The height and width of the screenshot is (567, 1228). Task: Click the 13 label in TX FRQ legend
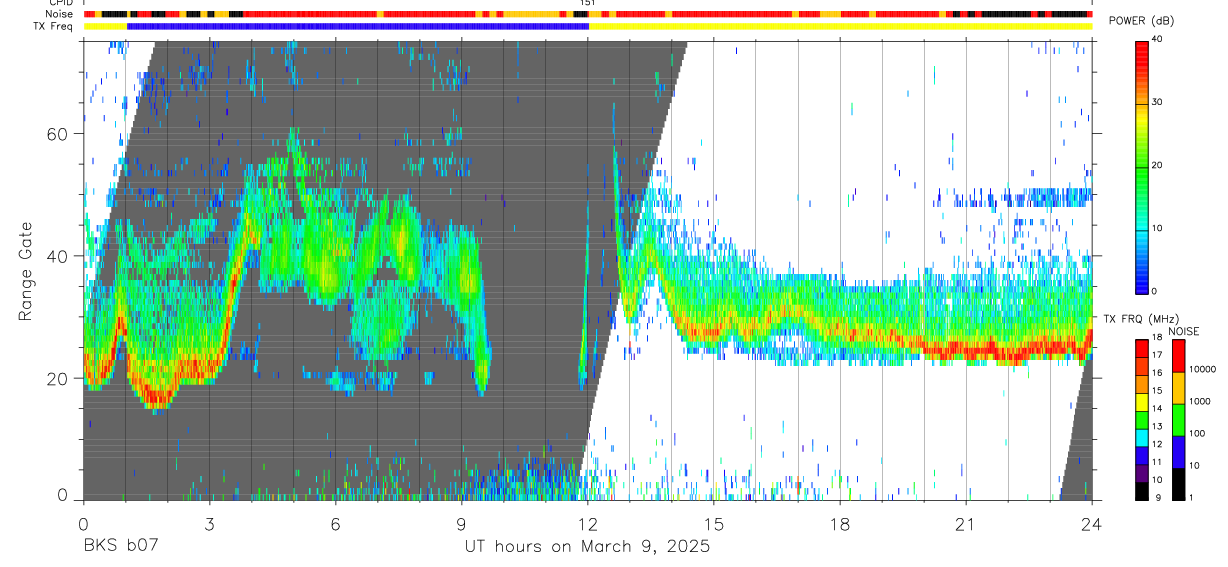(1158, 427)
